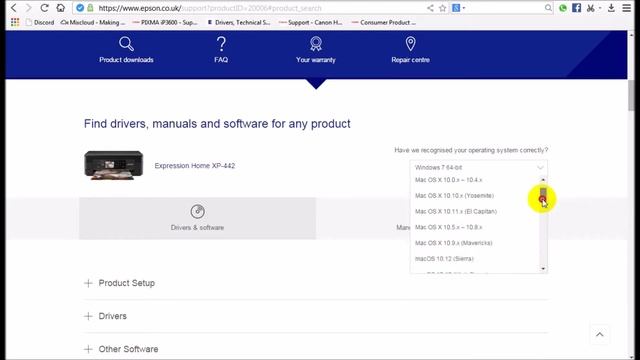Click the Expression Home XP-442 printer image

(x=113, y=165)
